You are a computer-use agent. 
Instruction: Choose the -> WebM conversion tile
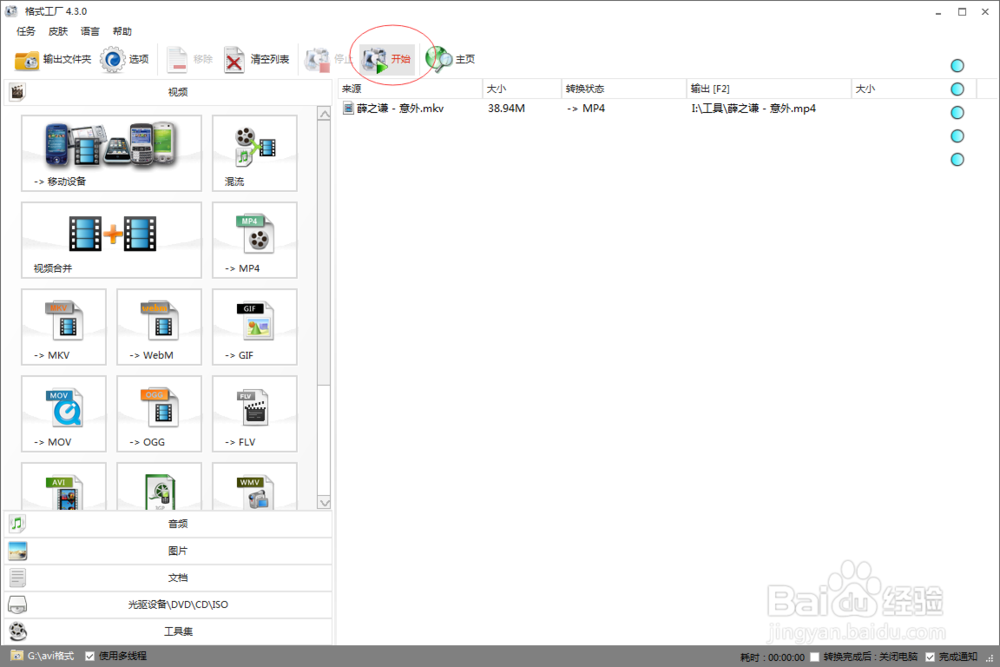[x=159, y=326]
